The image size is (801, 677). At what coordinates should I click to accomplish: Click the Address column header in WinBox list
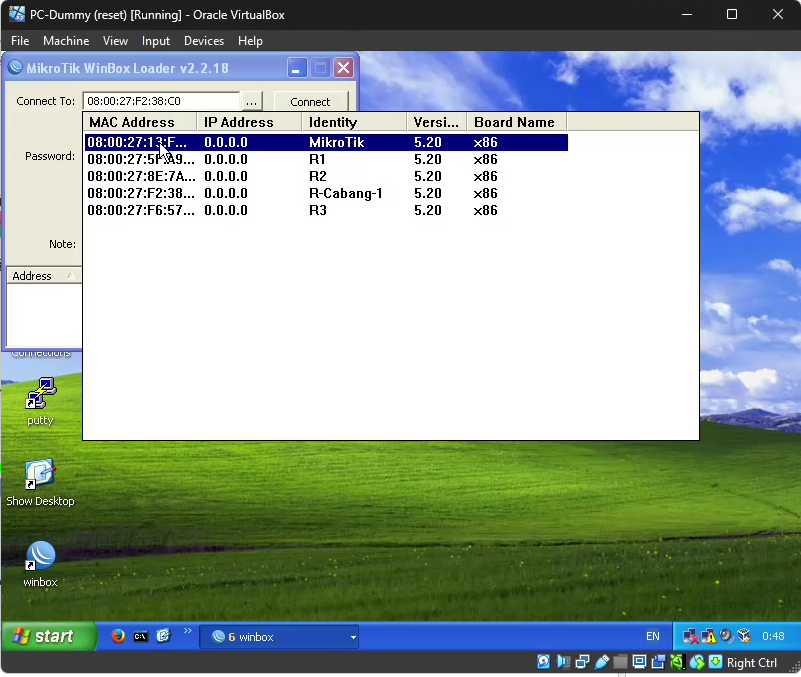coord(44,276)
